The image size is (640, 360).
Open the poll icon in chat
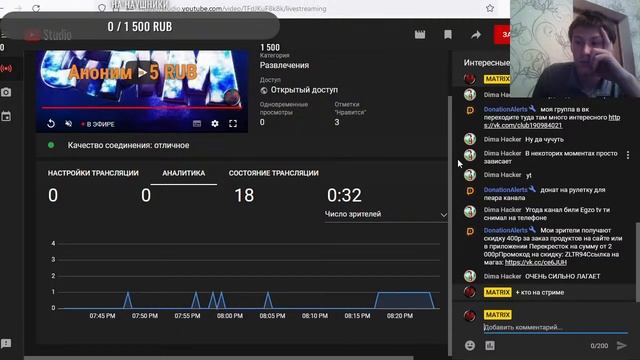[490, 345]
